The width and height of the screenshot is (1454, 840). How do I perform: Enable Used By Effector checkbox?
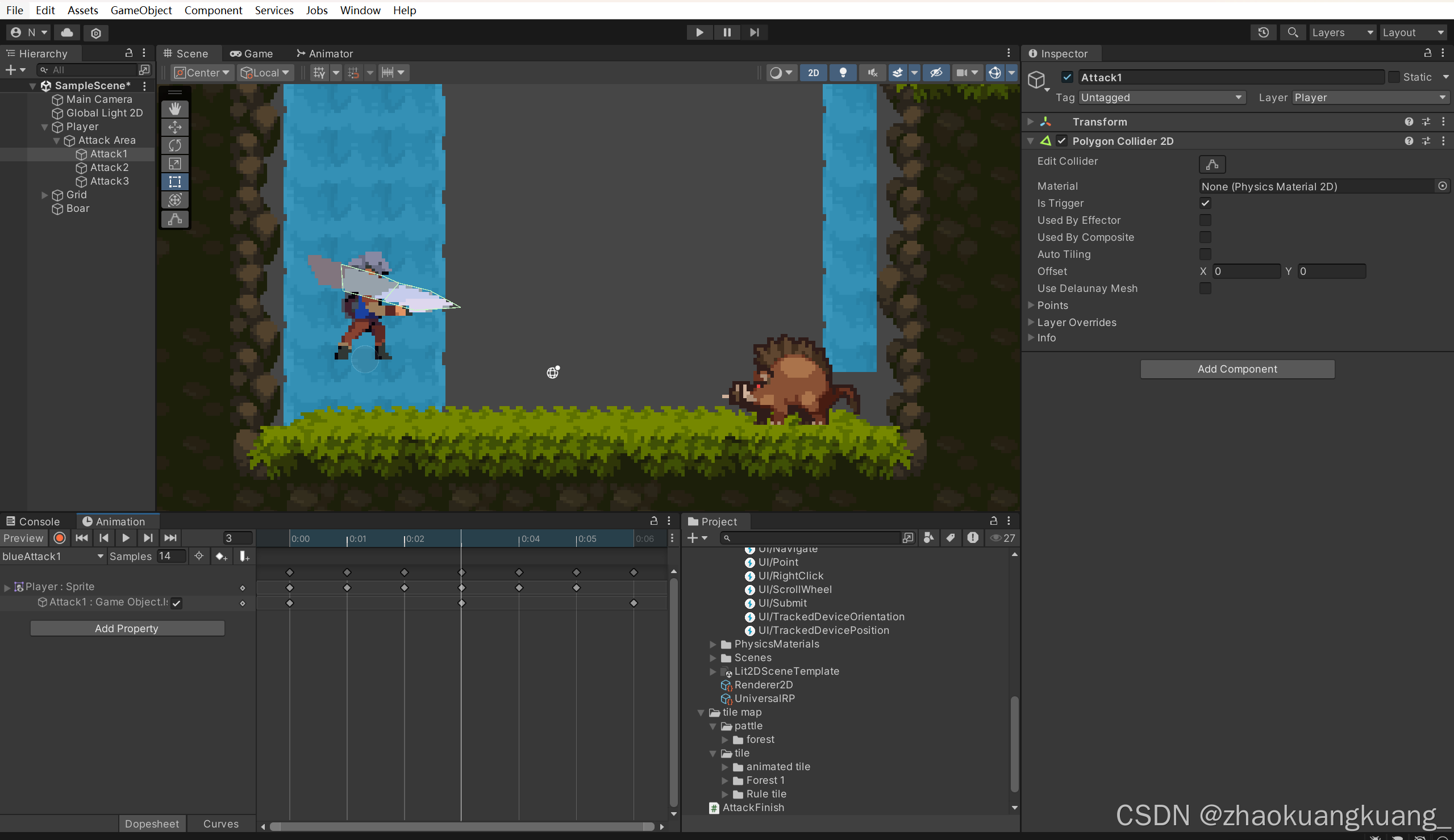(1205, 220)
